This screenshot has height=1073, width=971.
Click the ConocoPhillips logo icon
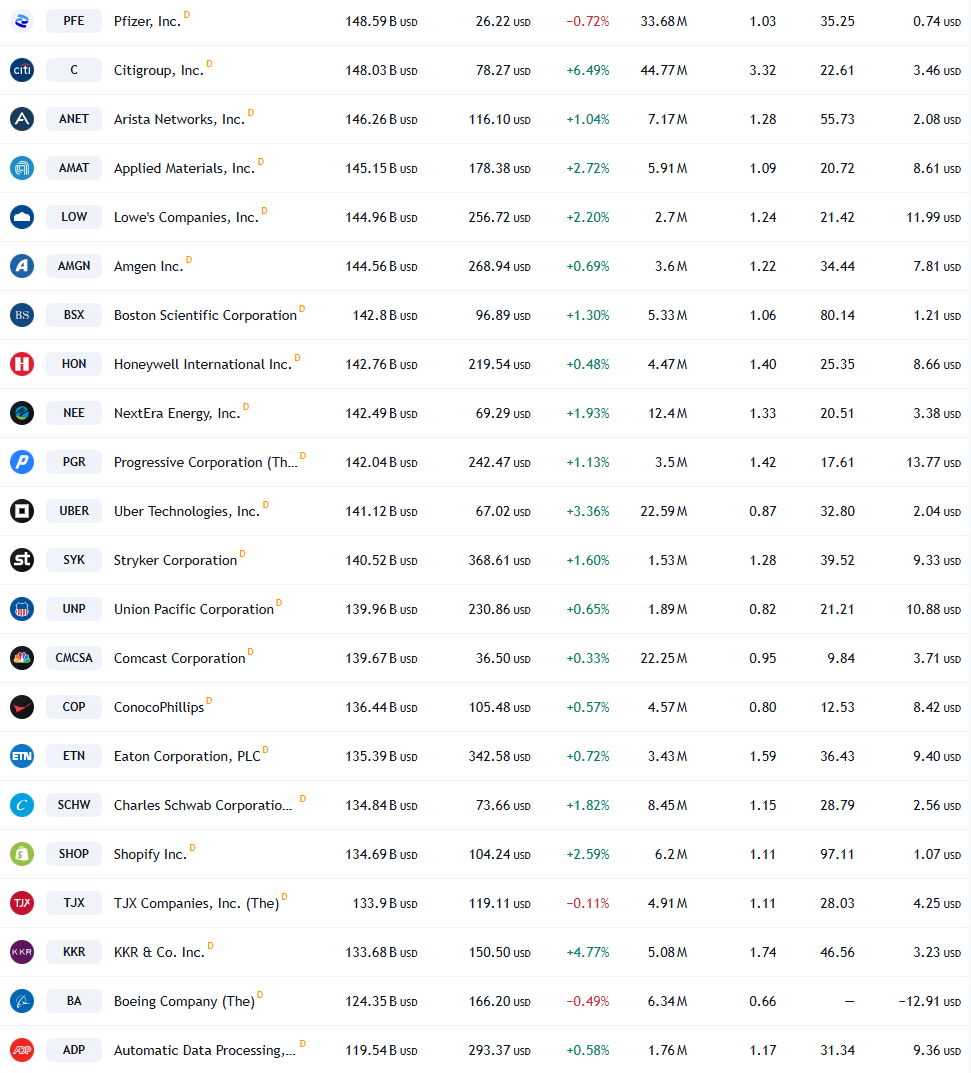[22, 707]
